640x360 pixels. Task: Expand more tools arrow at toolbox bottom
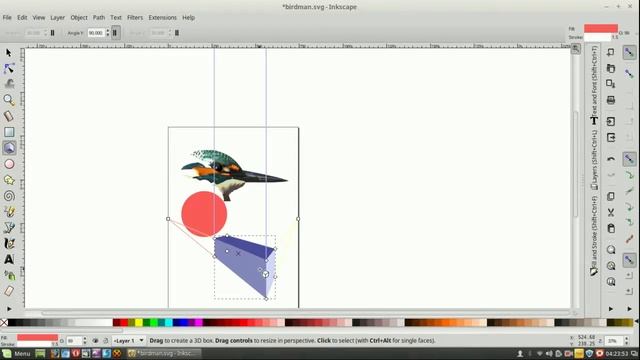[x=9, y=309]
